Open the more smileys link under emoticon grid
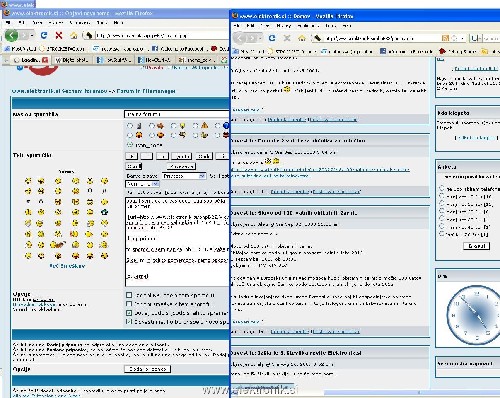This screenshot has height=398, width=500. (x=67, y=266)
